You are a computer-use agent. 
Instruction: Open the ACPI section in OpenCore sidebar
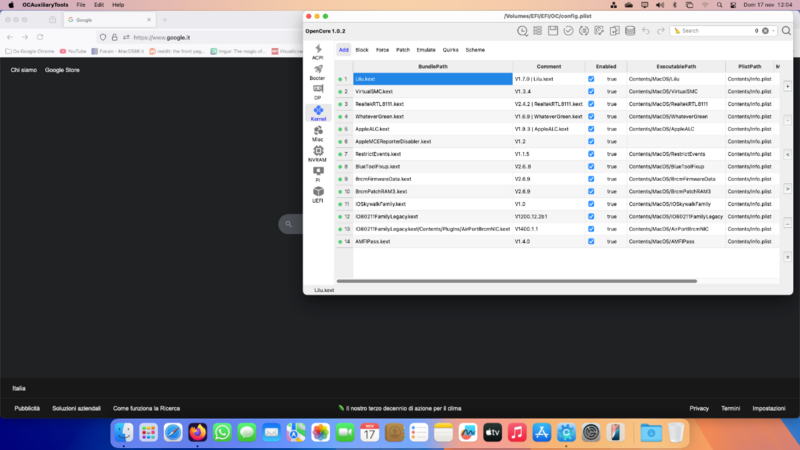point(318,52)
